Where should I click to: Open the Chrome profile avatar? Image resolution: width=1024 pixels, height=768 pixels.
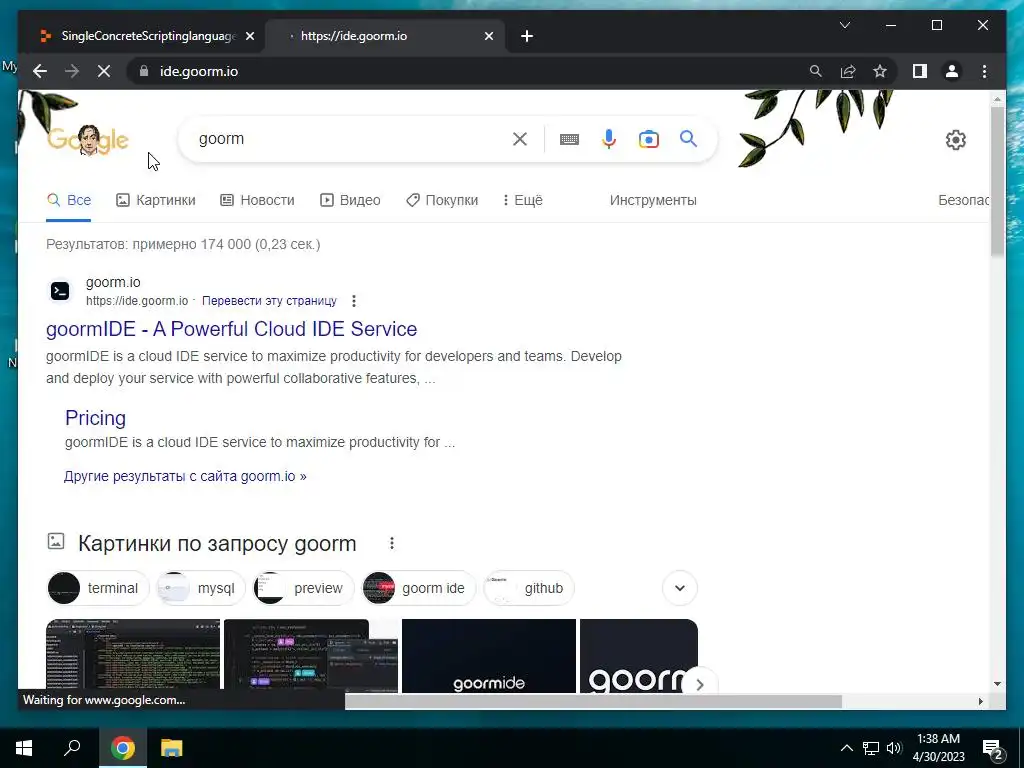(x=952, y=71)
